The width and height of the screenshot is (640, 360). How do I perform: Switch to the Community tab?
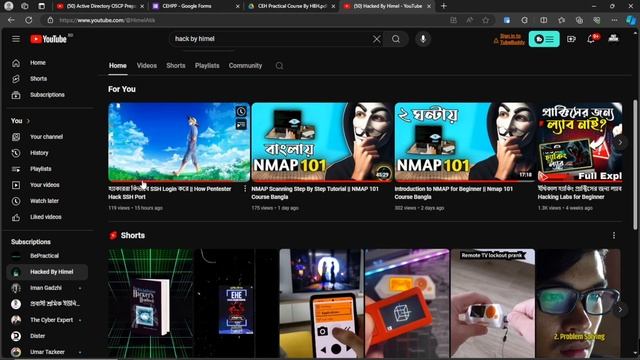(x=245, y=66)
